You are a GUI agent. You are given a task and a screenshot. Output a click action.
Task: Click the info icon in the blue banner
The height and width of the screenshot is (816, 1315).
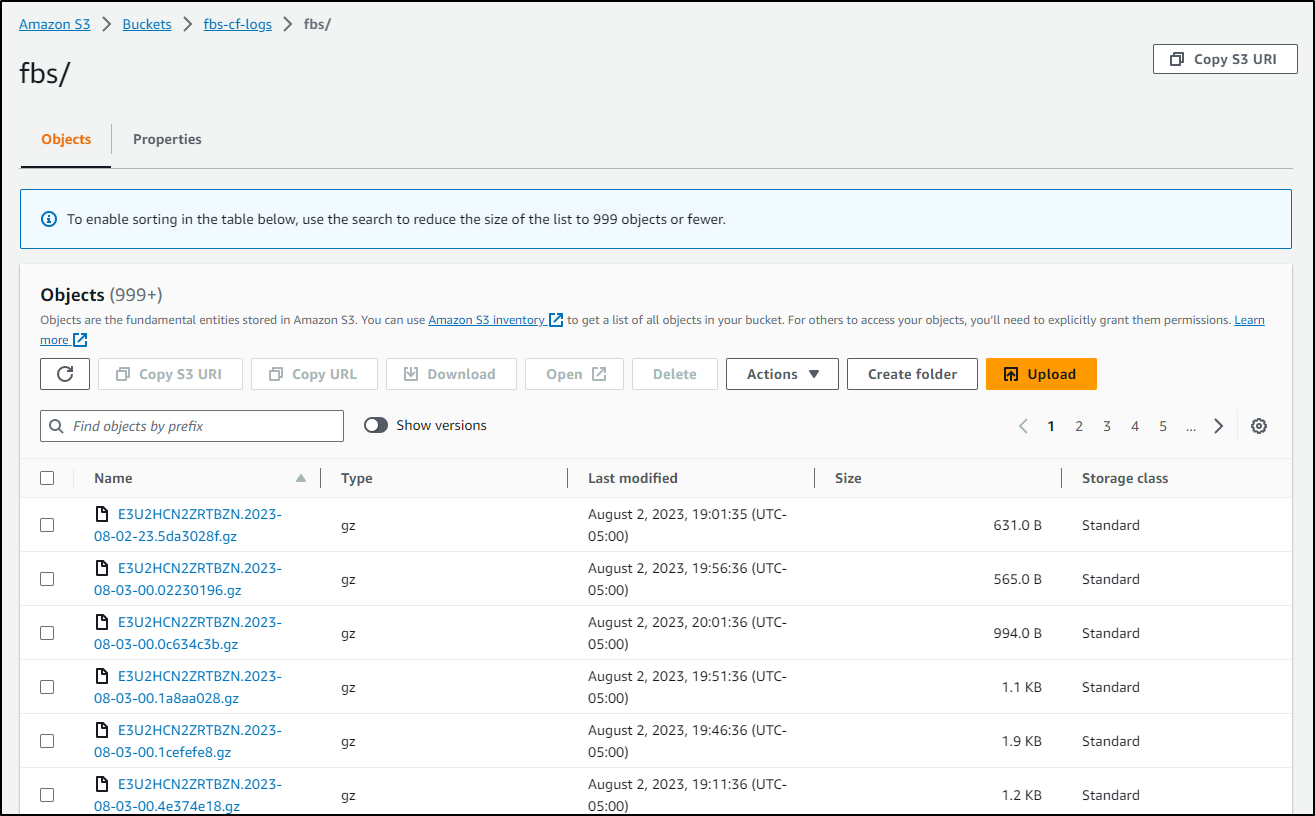click(49, 219)
